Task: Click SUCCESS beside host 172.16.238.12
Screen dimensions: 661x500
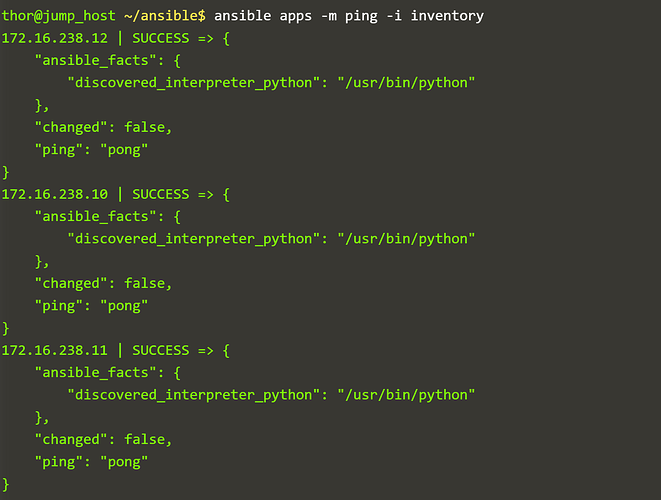Action: (161, 37)
